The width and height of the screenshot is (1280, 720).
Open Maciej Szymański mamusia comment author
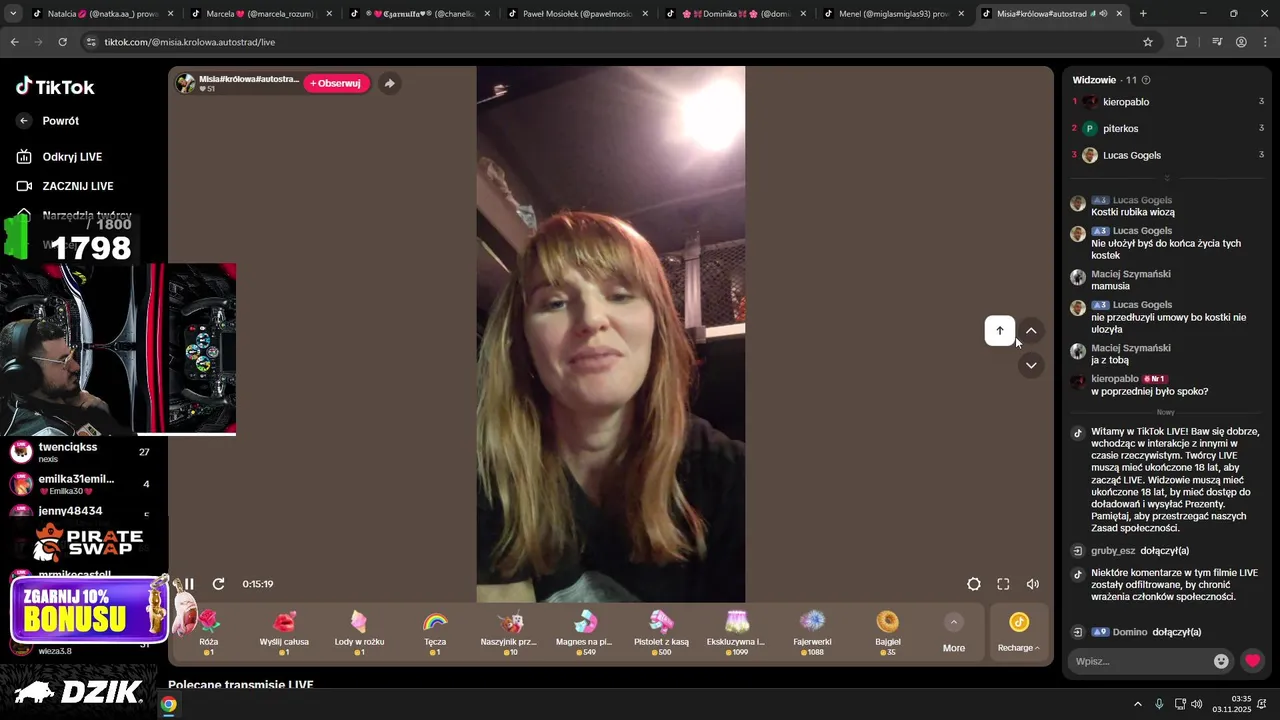coord(1131,274)
